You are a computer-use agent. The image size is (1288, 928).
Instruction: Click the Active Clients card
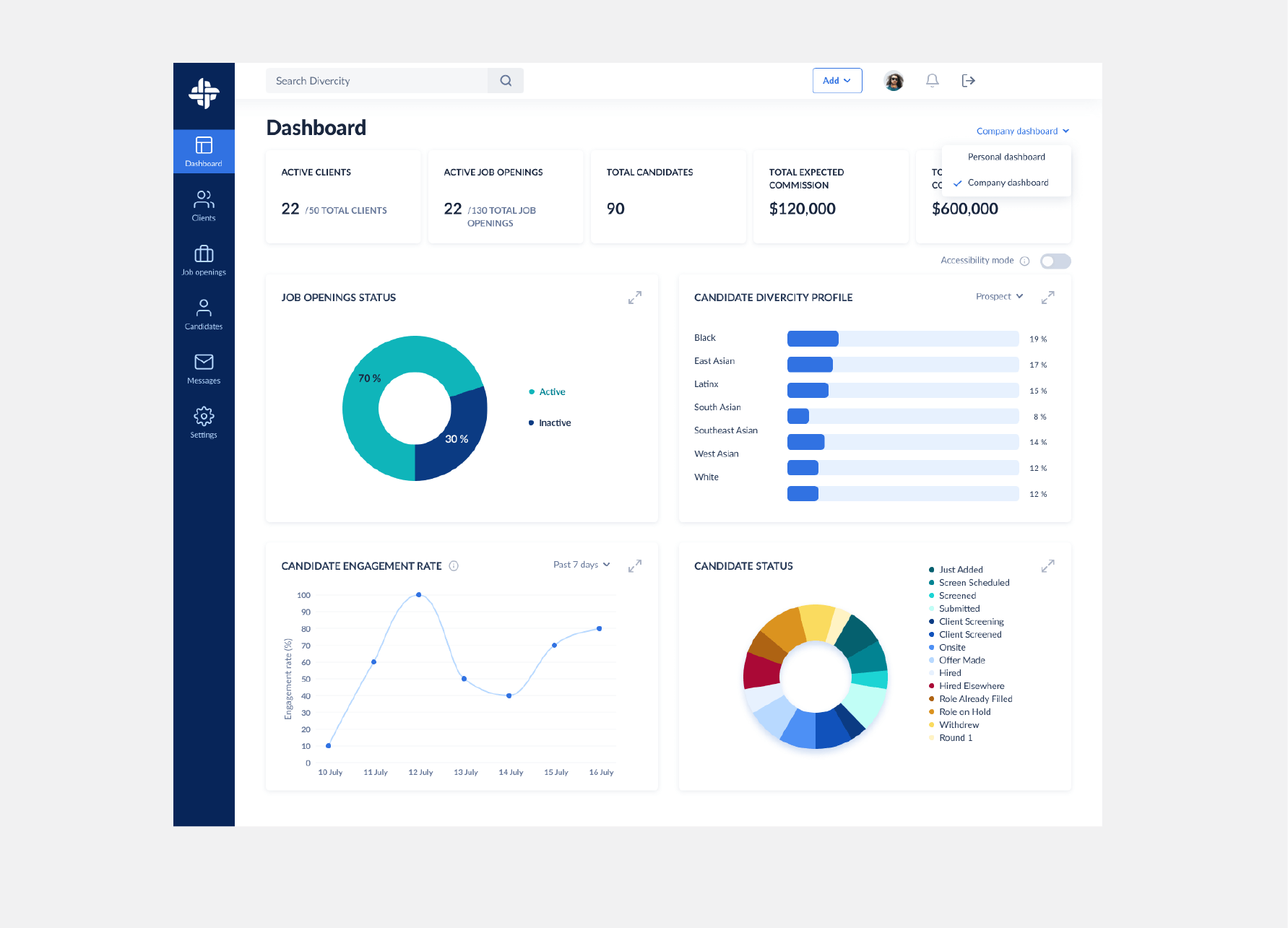tap(343, 197)
